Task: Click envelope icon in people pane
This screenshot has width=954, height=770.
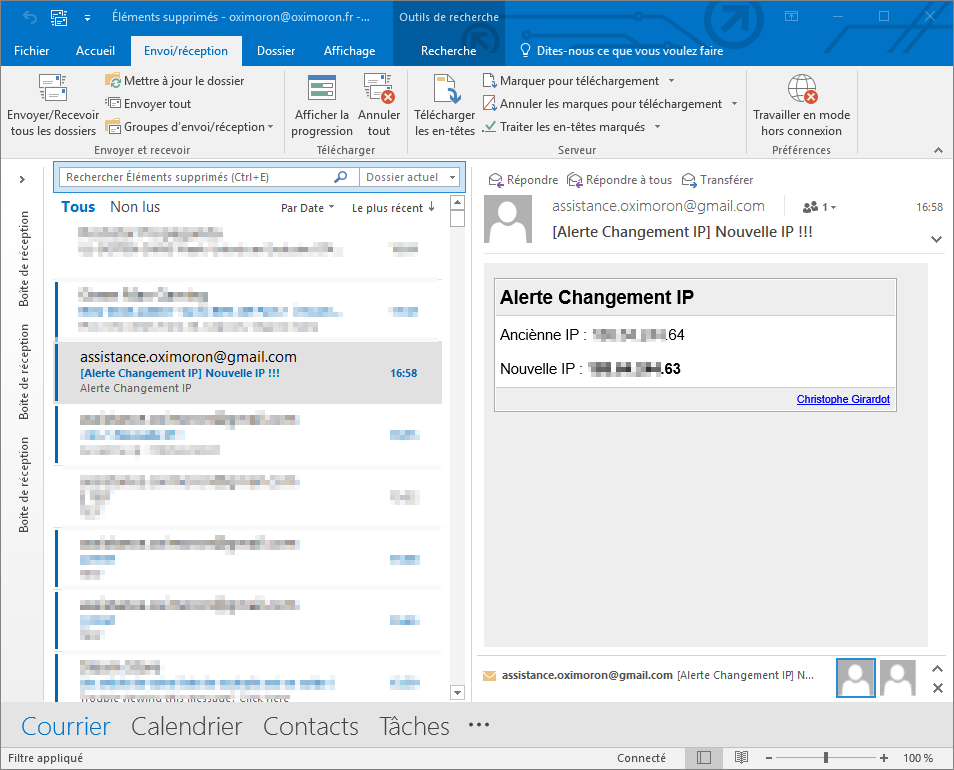Action: point(489,676)
